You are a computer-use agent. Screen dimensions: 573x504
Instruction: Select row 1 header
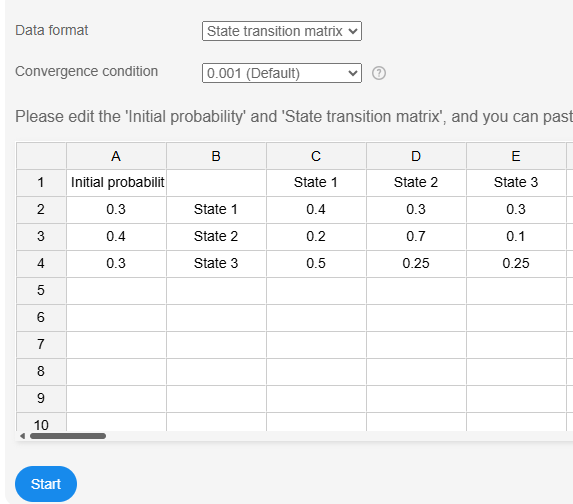point(41,182)
